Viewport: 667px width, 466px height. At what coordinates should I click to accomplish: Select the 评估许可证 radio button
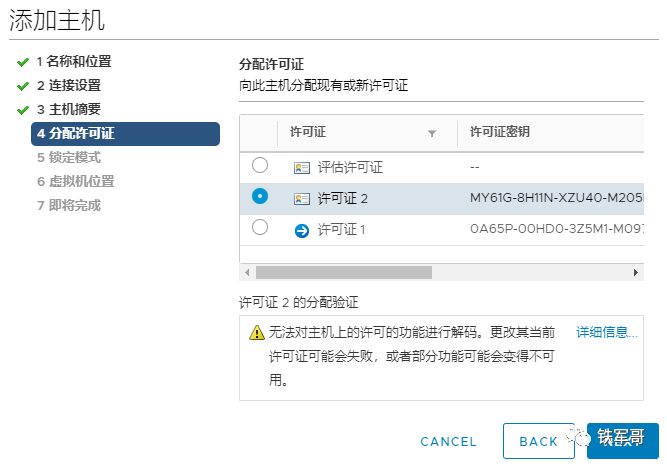point(259,165)
